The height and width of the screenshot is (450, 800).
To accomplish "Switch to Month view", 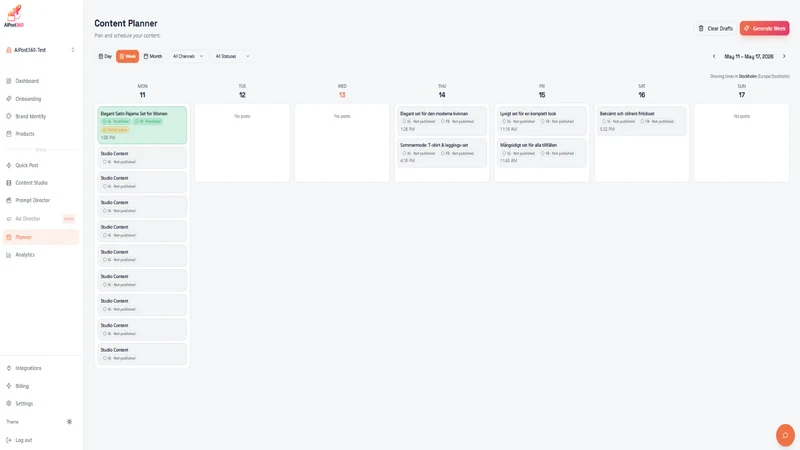I will [x=153, y=57].
